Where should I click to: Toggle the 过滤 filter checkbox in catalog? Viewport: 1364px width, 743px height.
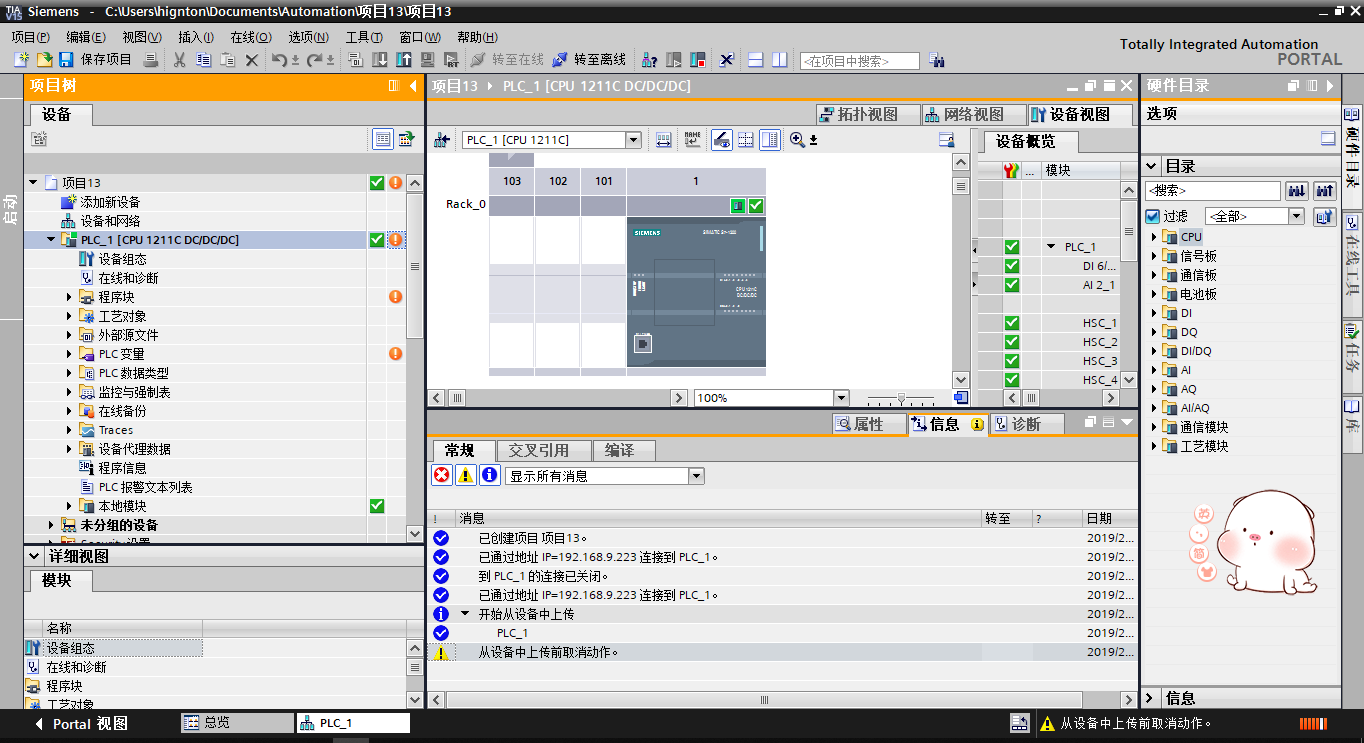click(1153, 216)
